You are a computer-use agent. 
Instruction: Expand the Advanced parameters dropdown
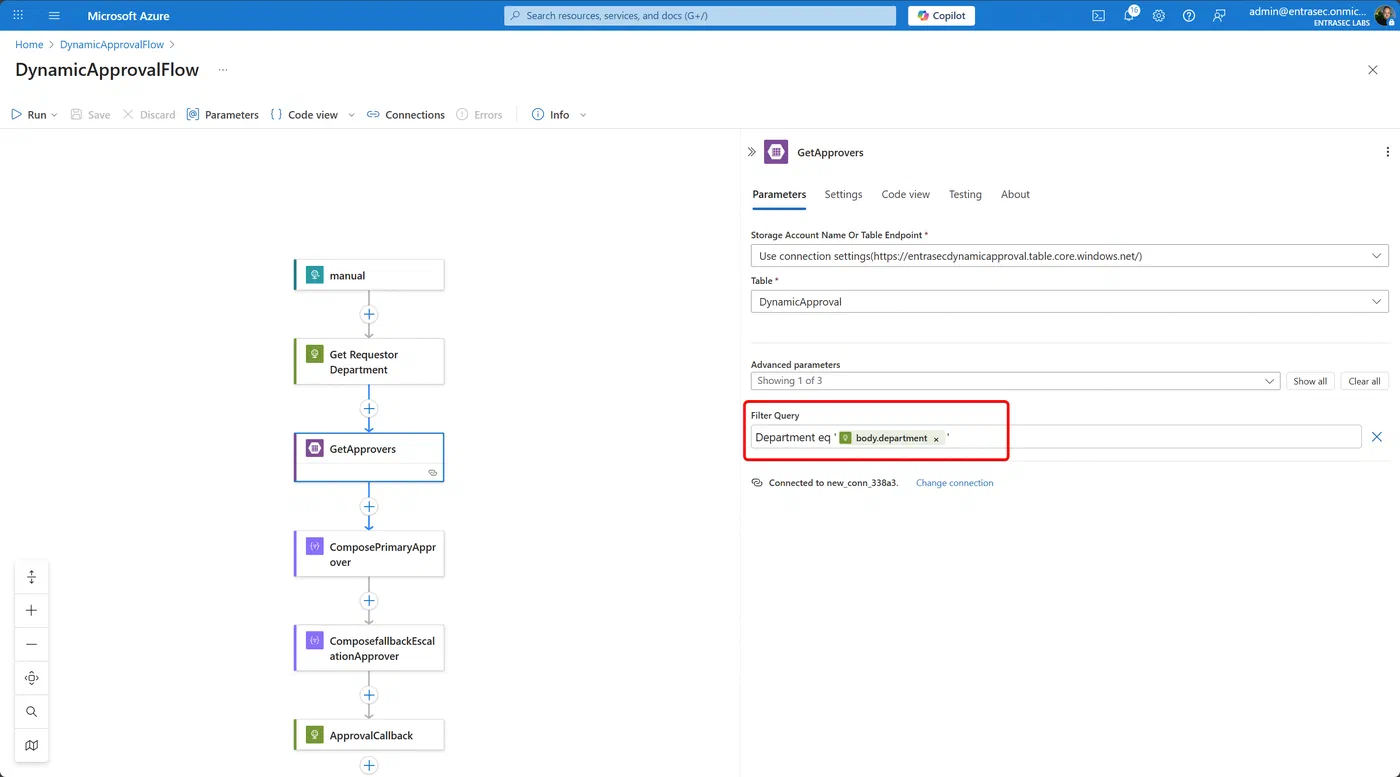1015,381
